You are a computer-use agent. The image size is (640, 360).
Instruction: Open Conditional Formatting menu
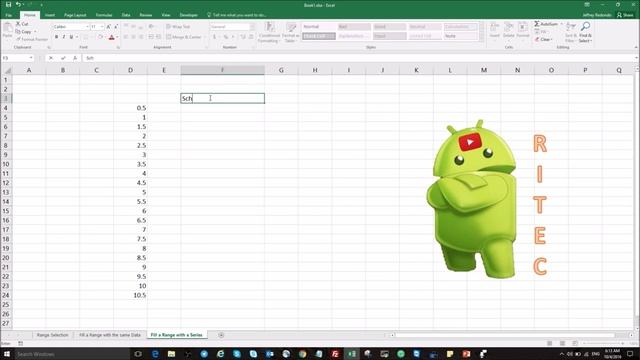click(269, 33)
